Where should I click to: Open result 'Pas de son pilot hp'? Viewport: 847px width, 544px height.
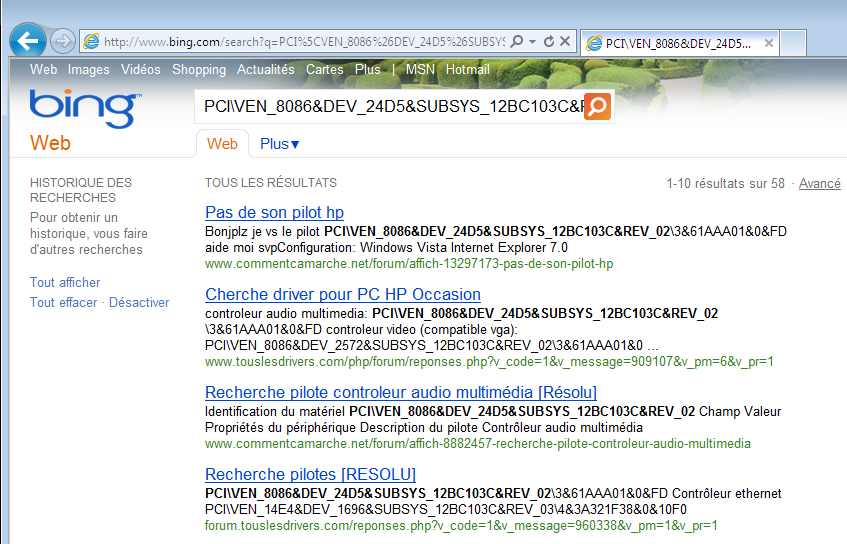274,213
